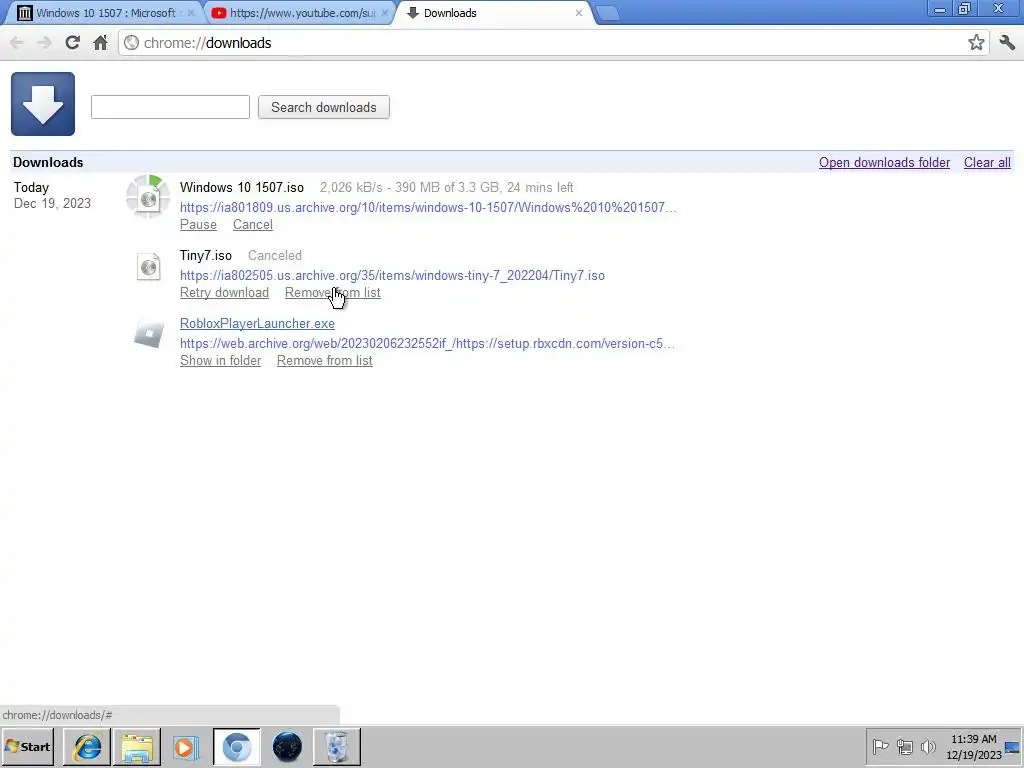
Task: Open RobloxPlayerLauncher.exe file link
Action: [257, 324]
